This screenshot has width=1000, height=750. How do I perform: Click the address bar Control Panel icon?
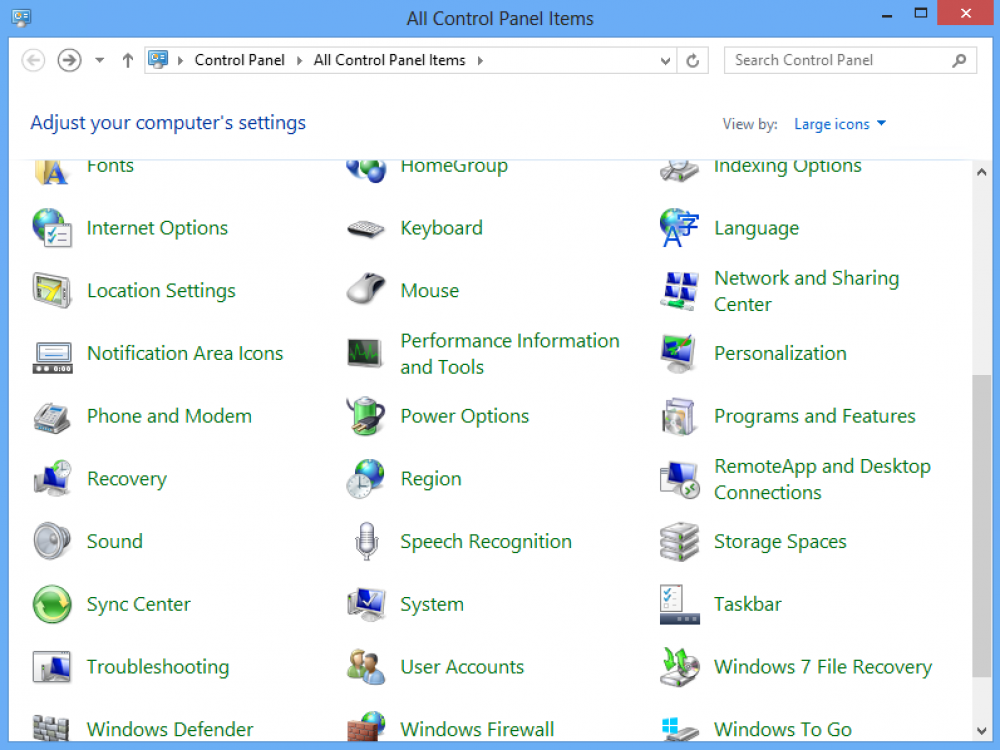point(158,60)
